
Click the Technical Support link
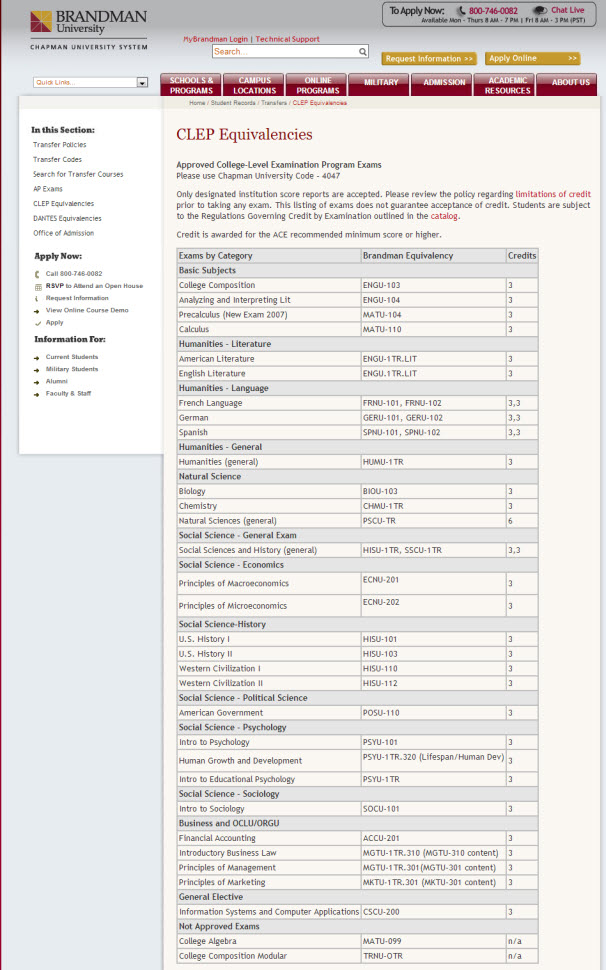click(x=288, y=39)
